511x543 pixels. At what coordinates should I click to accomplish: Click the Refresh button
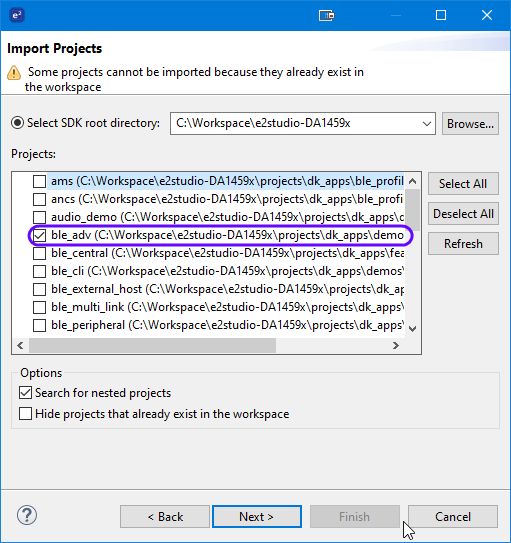click(x=463, y=244)
